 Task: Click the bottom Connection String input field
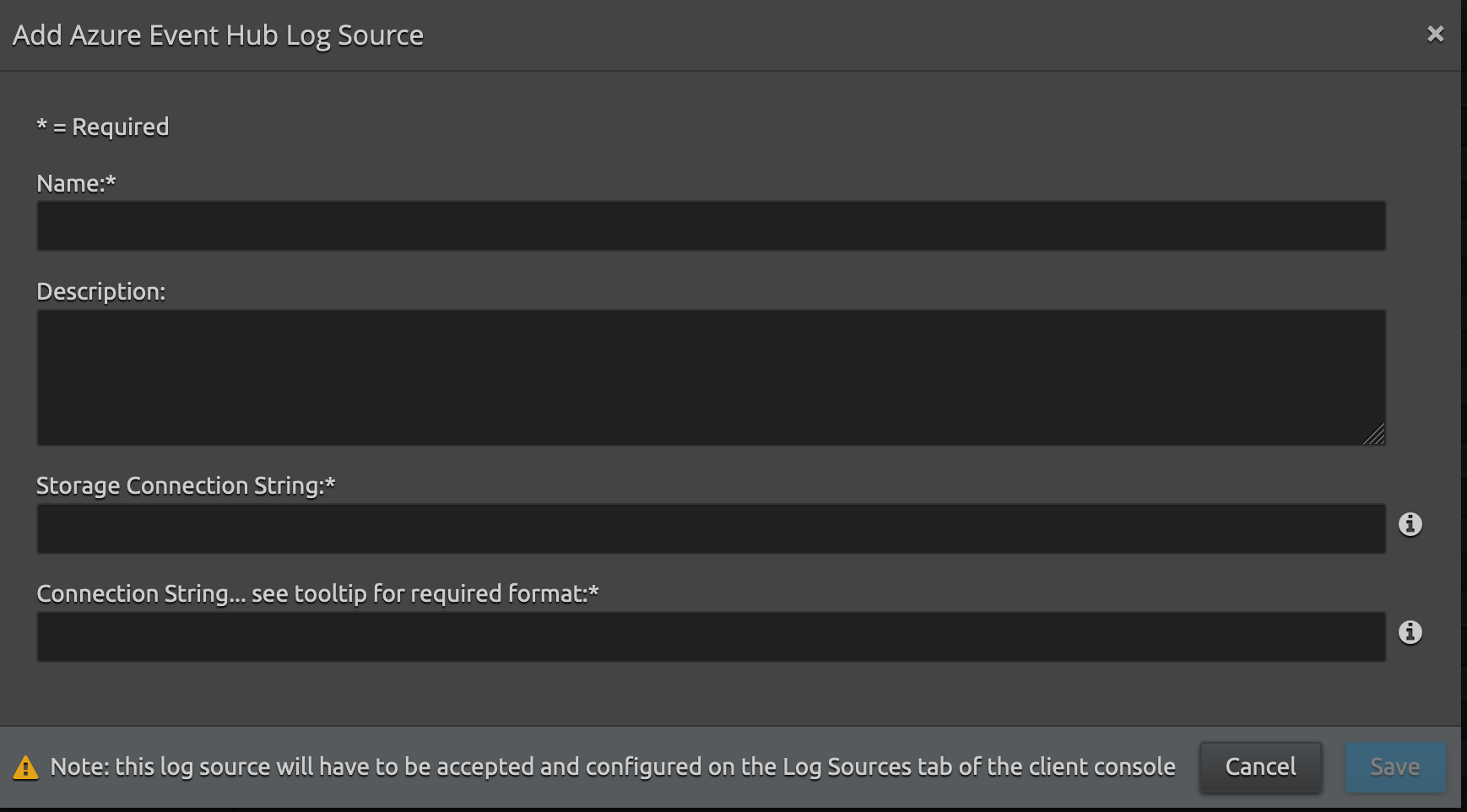711,637
